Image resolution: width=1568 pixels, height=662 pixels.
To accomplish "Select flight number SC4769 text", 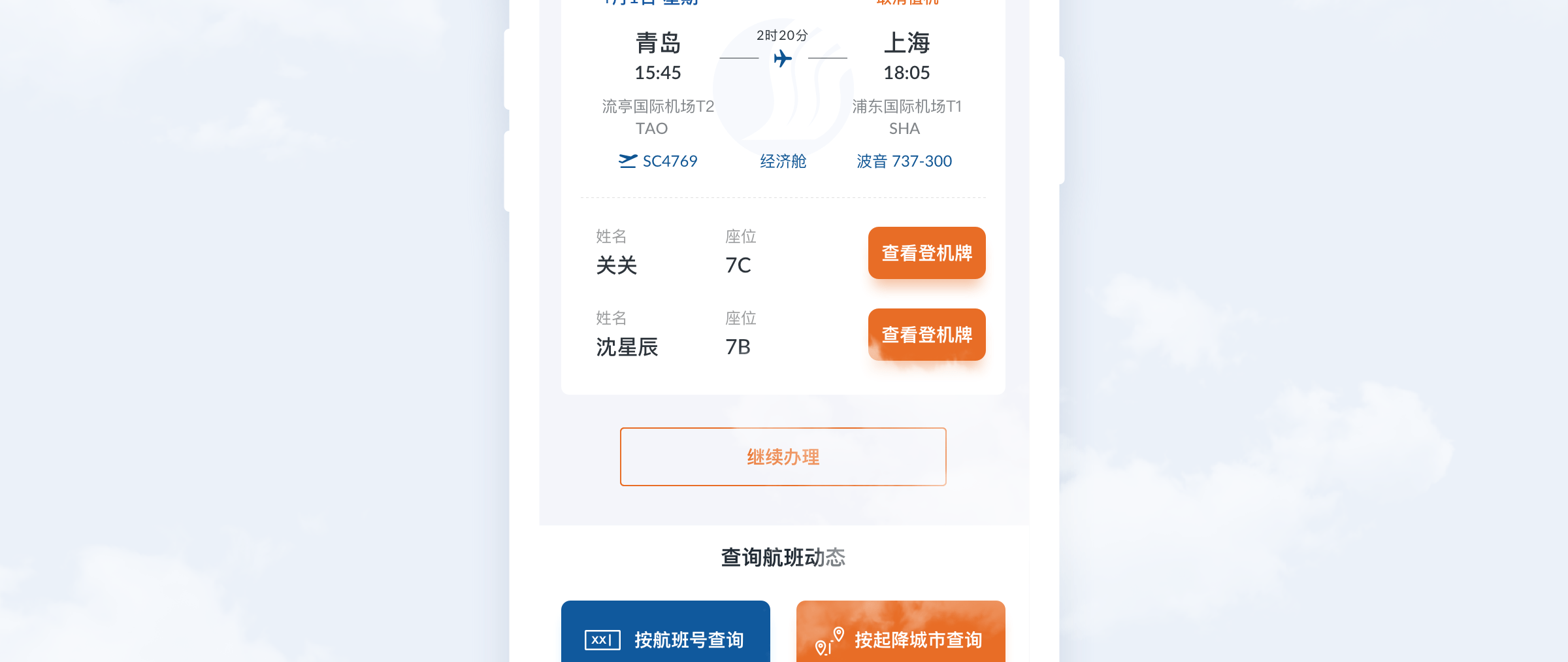I will coord(670,161).
